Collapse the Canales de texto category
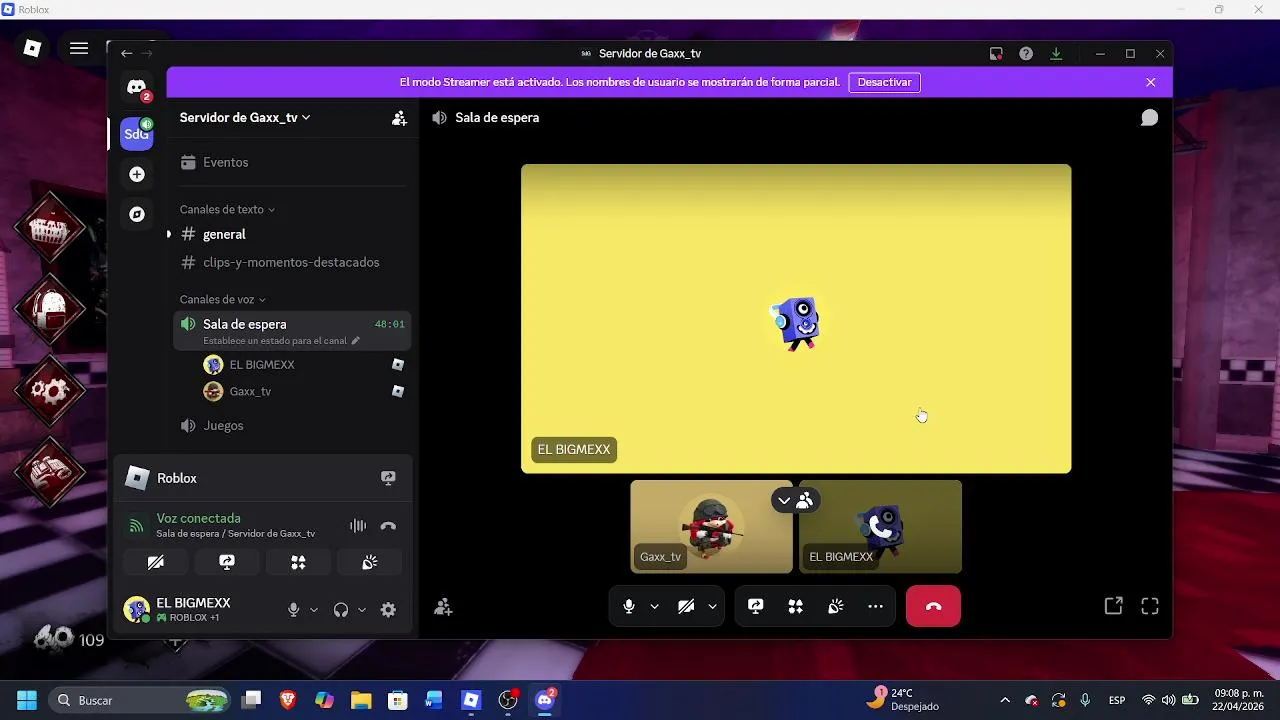Screen dimensions: 1280x720 point(227,210)
